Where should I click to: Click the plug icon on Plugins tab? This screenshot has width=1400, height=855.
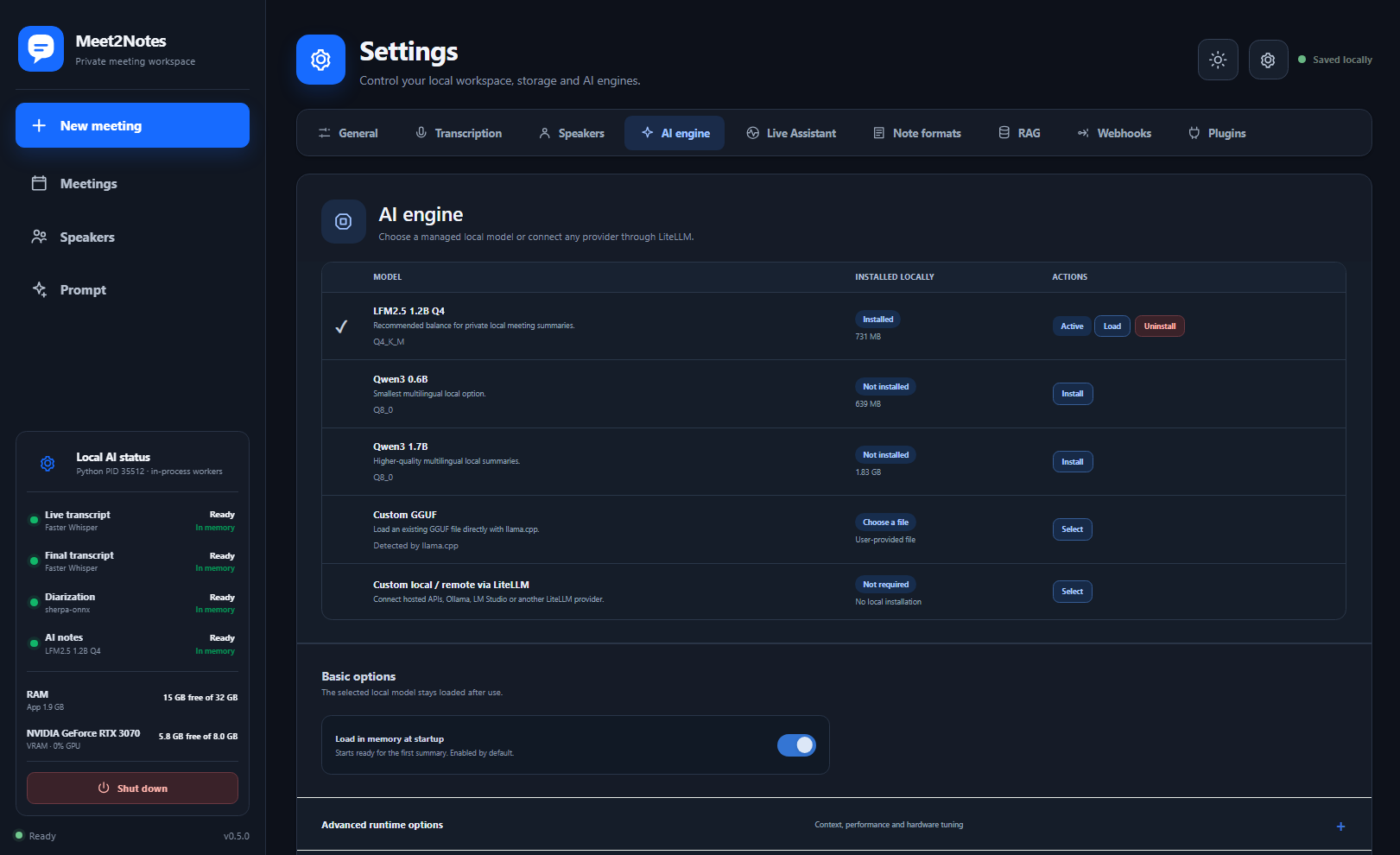pos(1194,133)
